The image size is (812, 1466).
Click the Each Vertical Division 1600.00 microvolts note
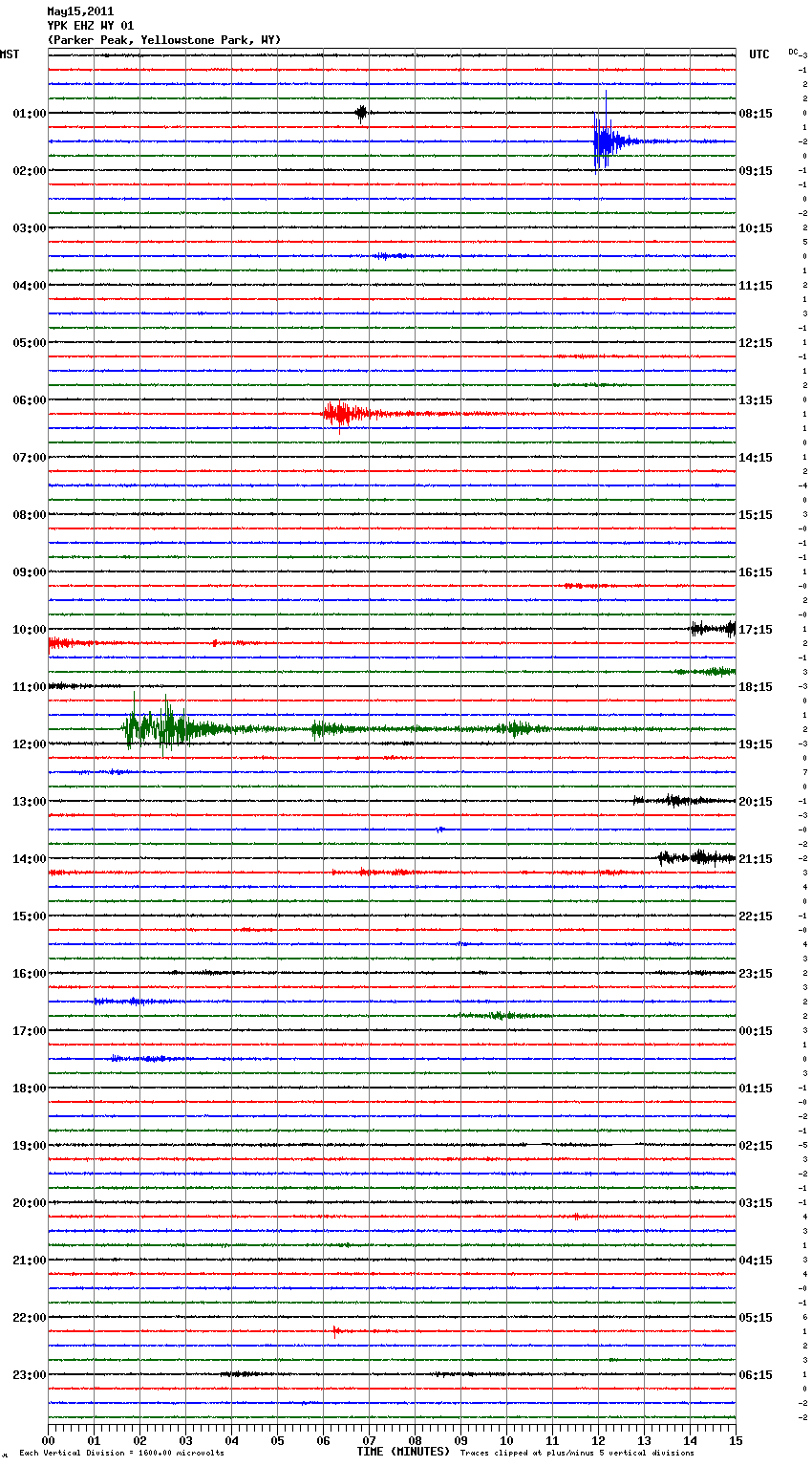[121, 1454]
